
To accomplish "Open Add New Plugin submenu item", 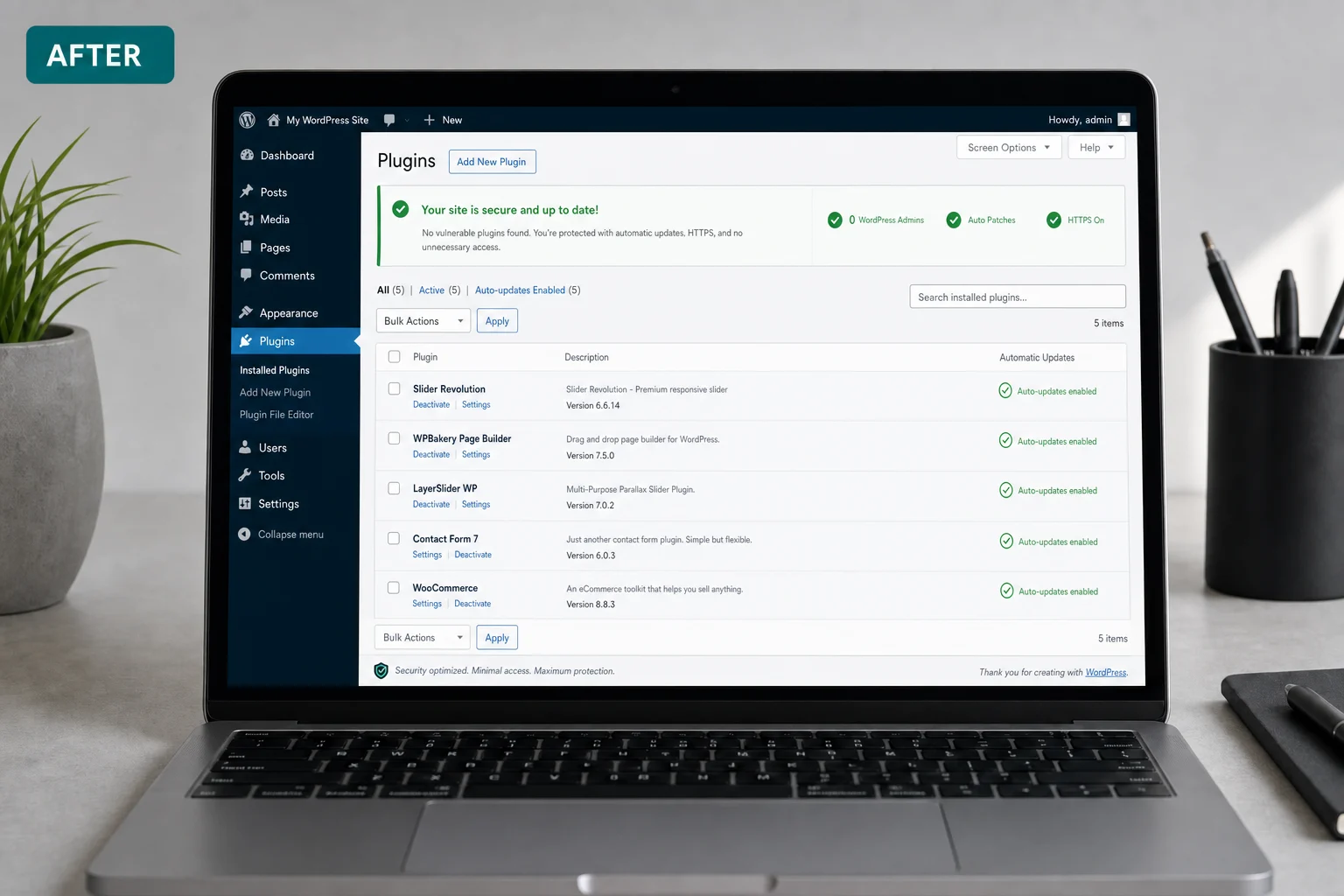I will pyautogui.click(x=275, y=392).
